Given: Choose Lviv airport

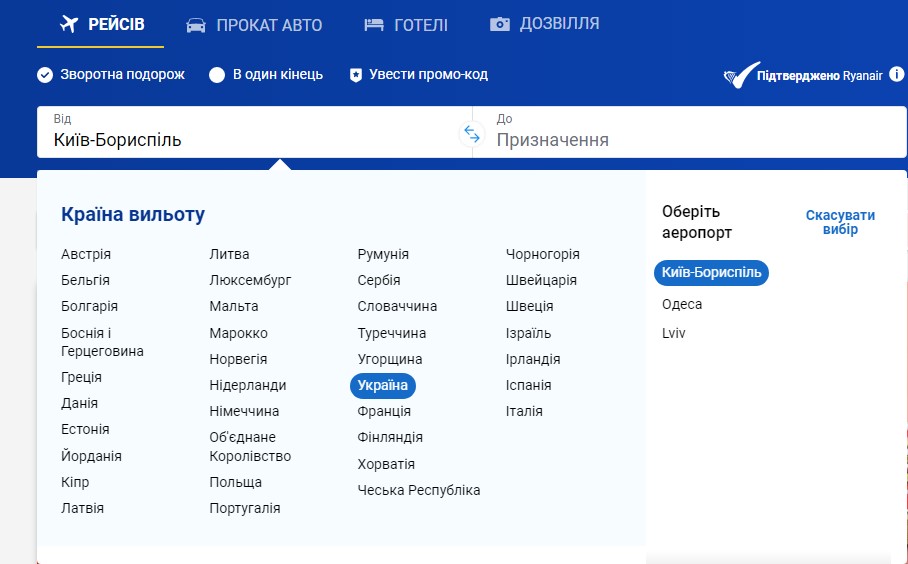Looking at the screenshot, I should click(x=673, y=333).
